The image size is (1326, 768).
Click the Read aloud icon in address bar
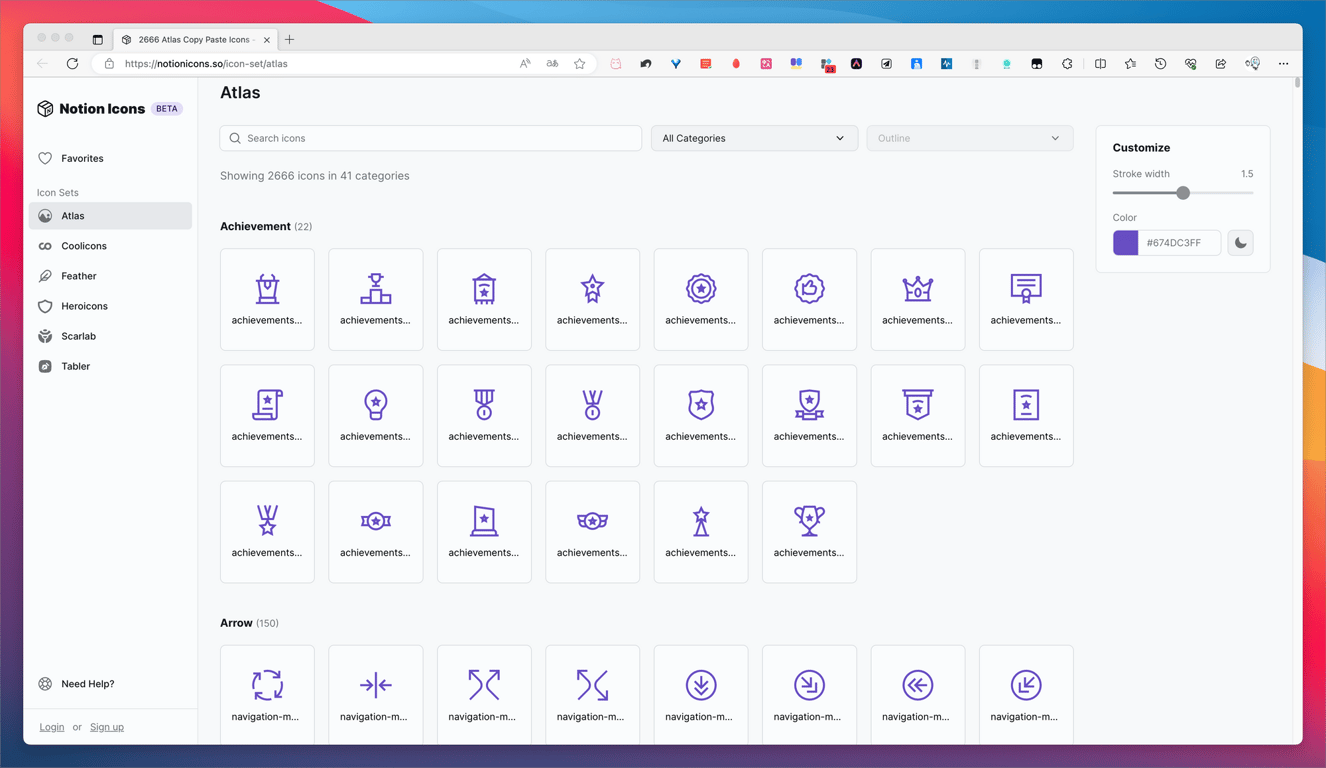coord(525,64)
